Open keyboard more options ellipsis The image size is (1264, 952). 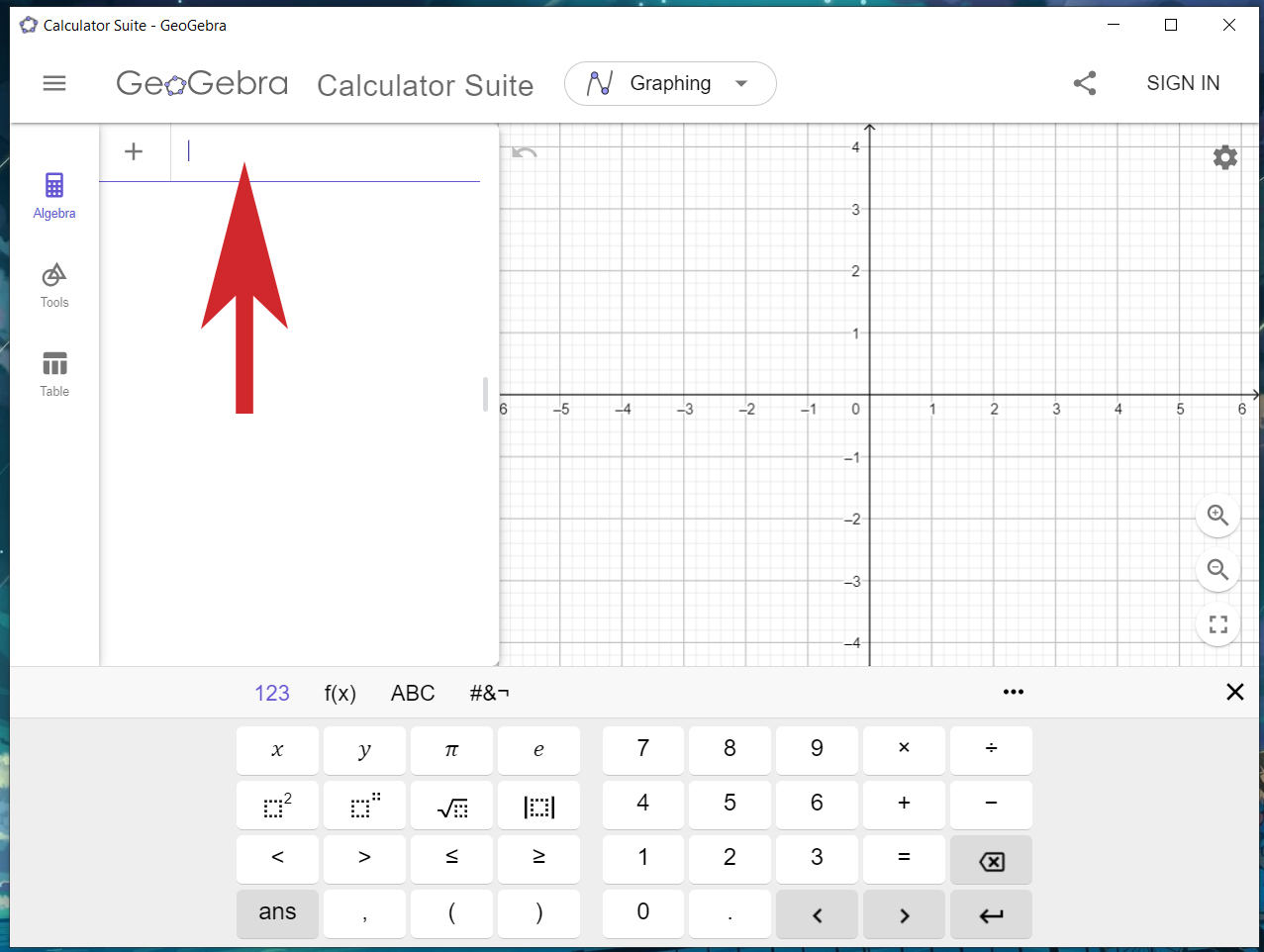(x=1013, y=692)
